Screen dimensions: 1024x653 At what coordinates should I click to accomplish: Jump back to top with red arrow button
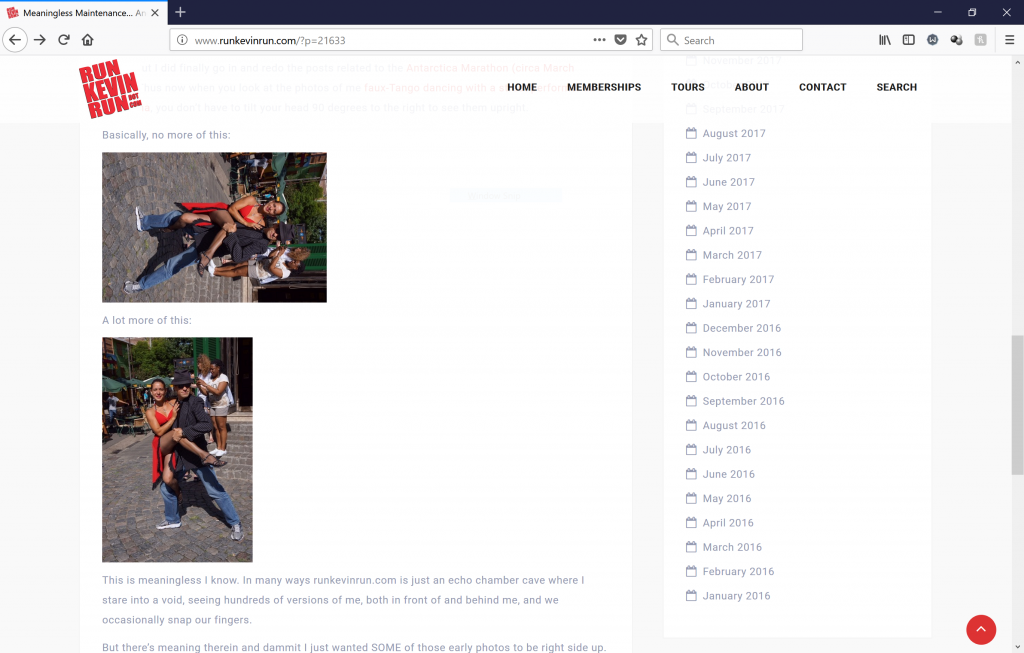click(981, 629)
